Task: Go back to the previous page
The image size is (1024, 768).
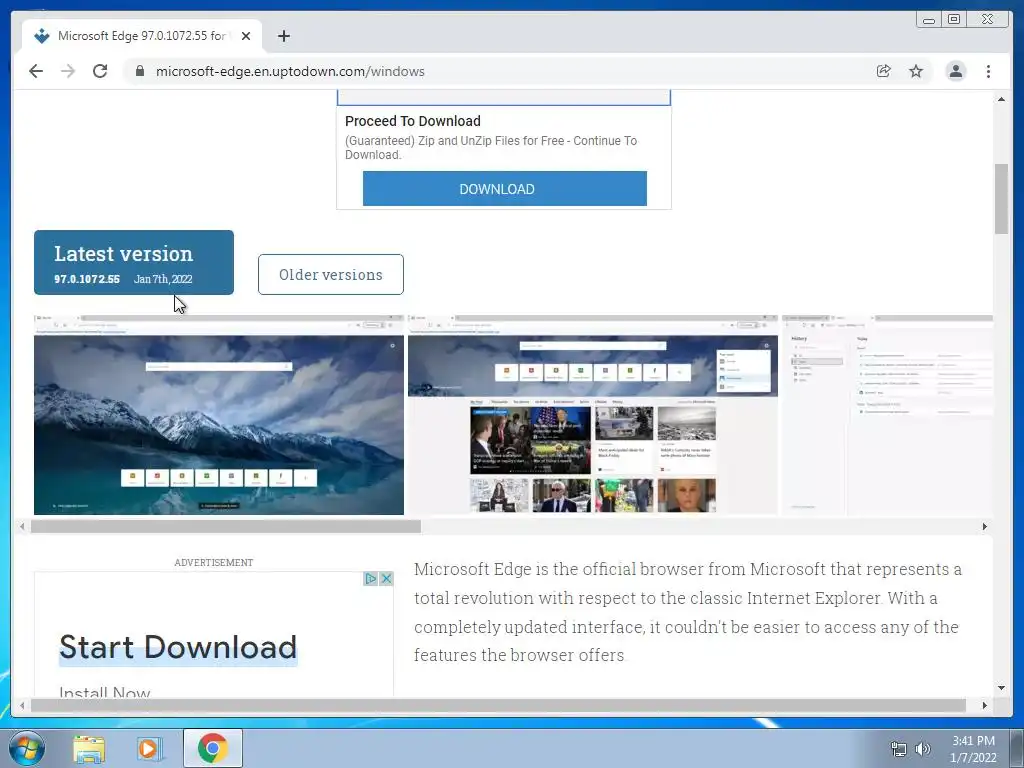Action: click(x=36, y=71)
